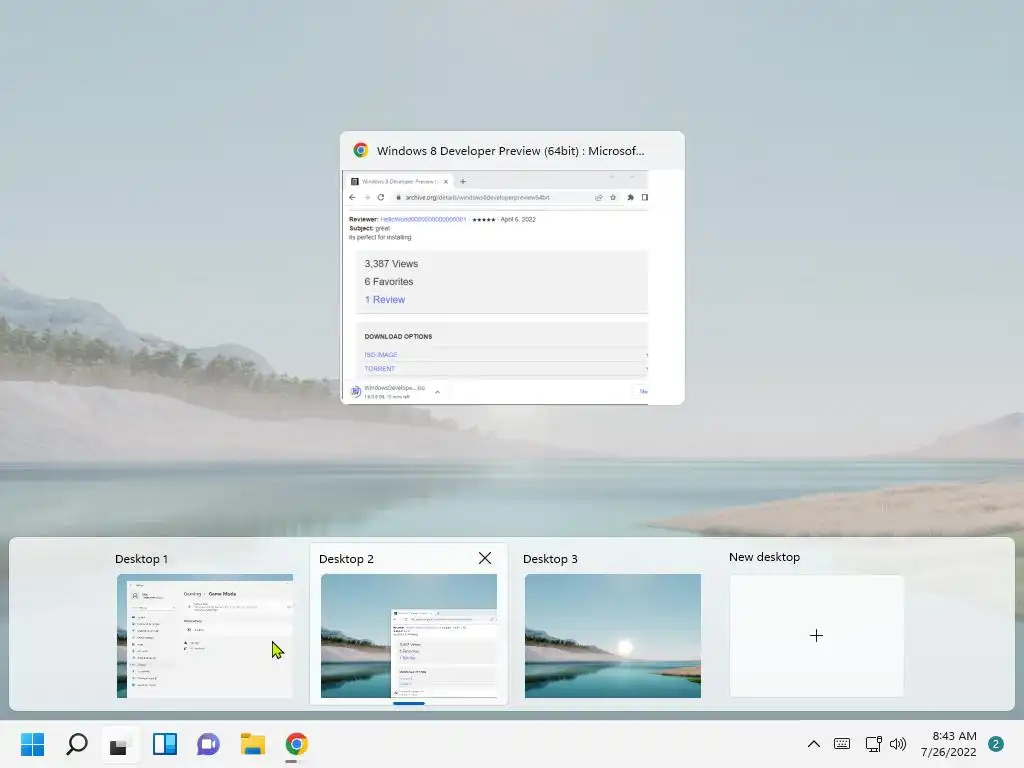This screenshot has width=1024, height=768.
Task: Click the Desktop 1 name label
Action: tap(141, 559)
